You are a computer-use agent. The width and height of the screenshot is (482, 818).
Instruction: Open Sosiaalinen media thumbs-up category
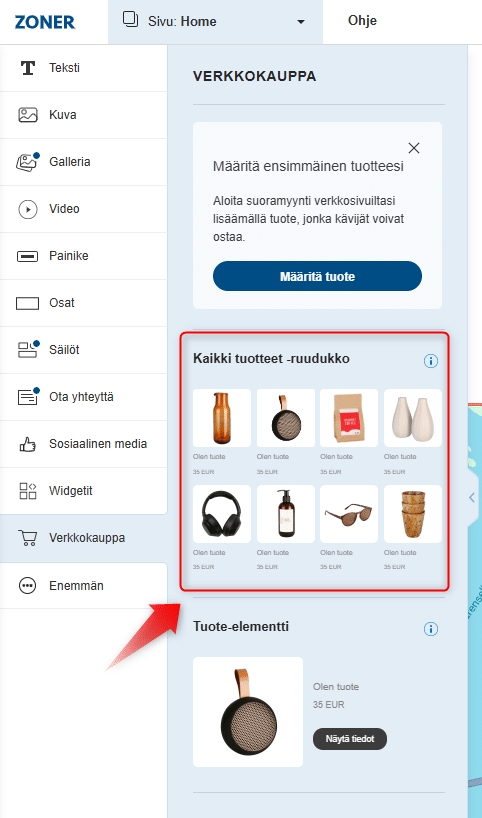83,444
